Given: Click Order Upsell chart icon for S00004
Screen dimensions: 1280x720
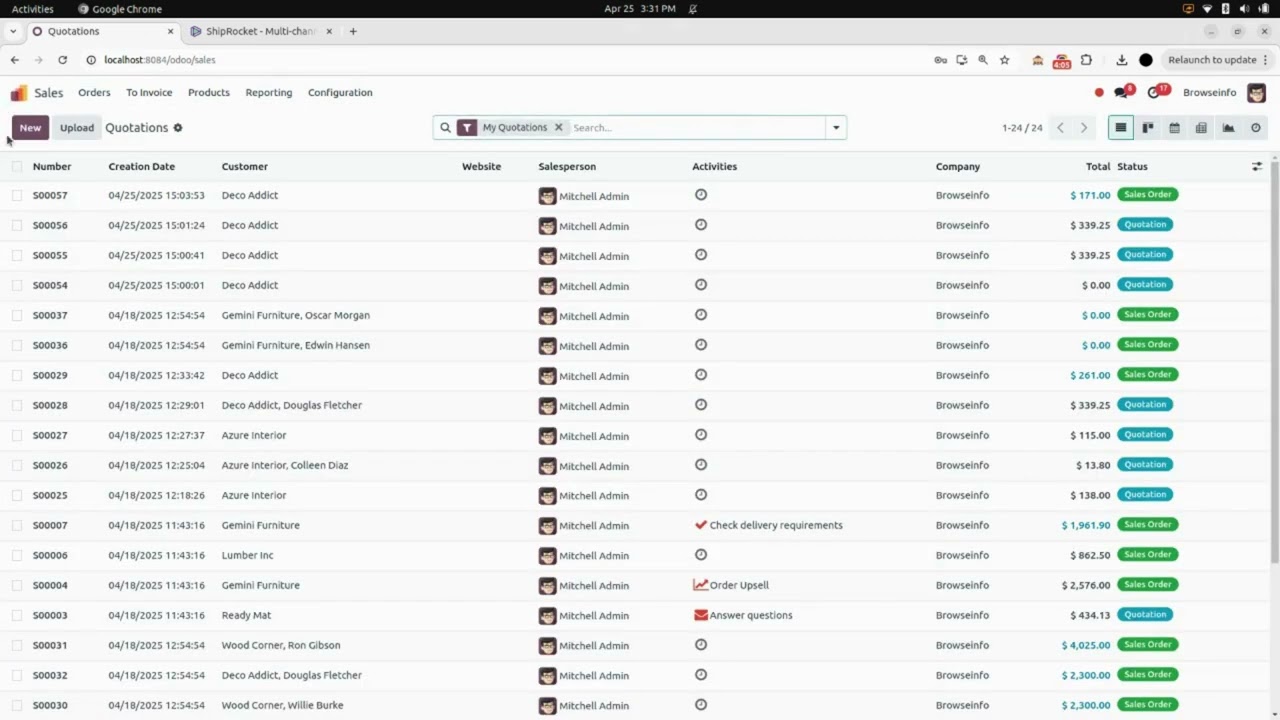Looking at the screenshot, I should (x=701, y=585).
